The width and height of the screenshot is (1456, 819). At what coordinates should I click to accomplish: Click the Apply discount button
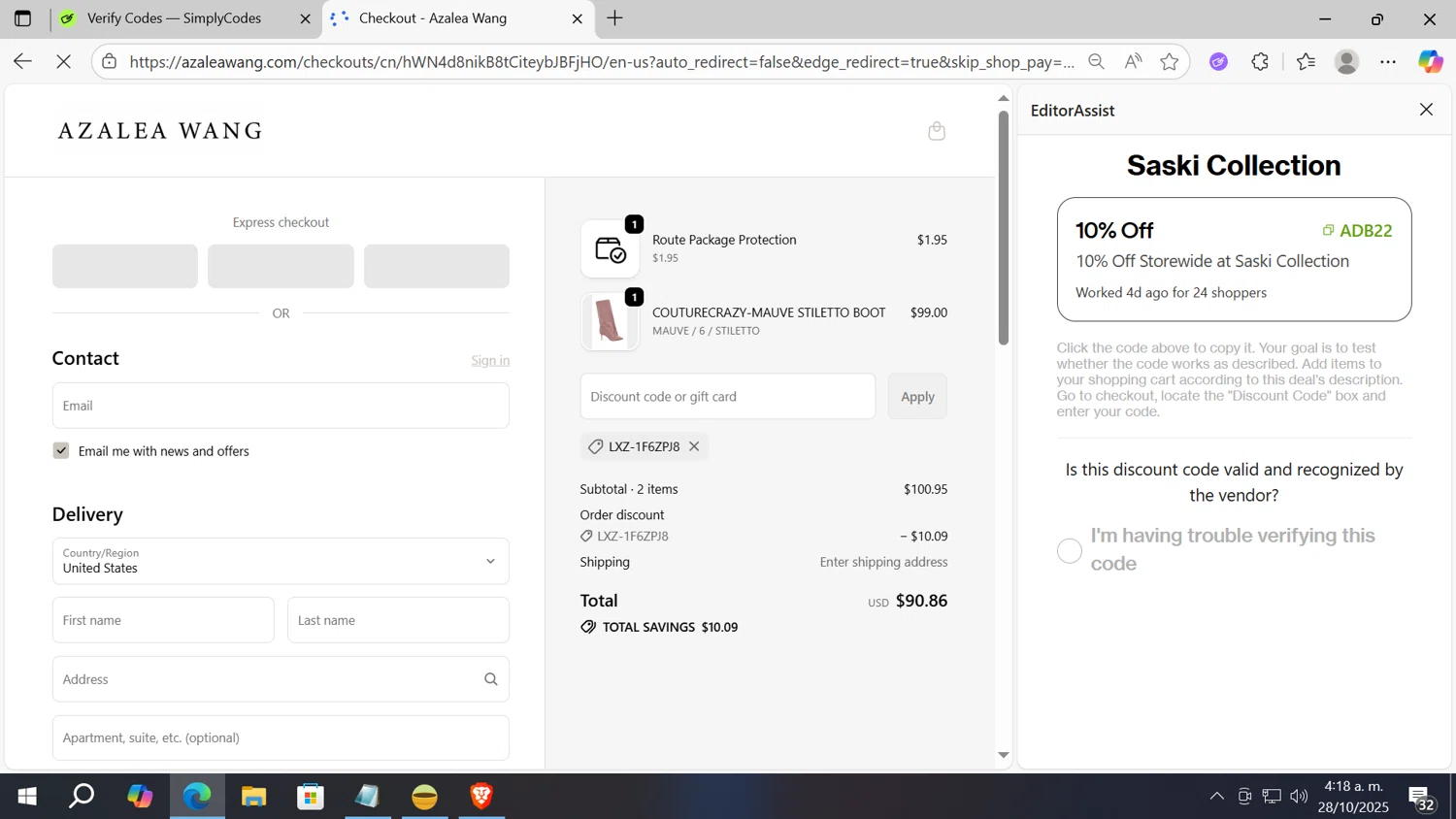(x=917, y=396)
